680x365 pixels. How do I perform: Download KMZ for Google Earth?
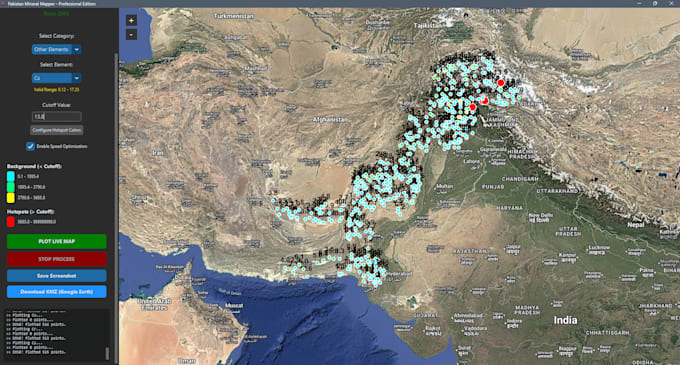click(x=56, y=292)
